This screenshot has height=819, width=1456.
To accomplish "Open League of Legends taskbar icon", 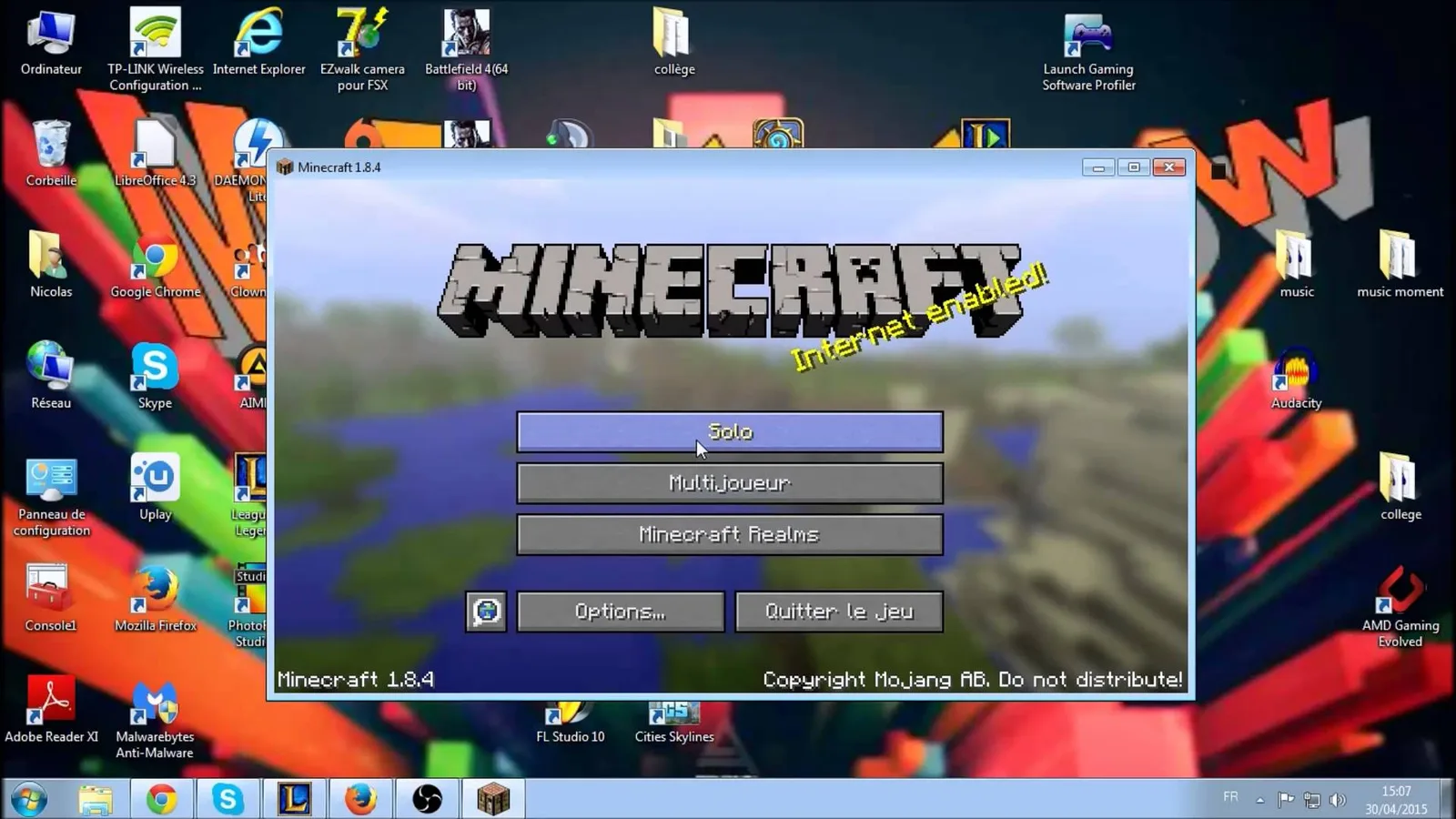I will 294,800.
